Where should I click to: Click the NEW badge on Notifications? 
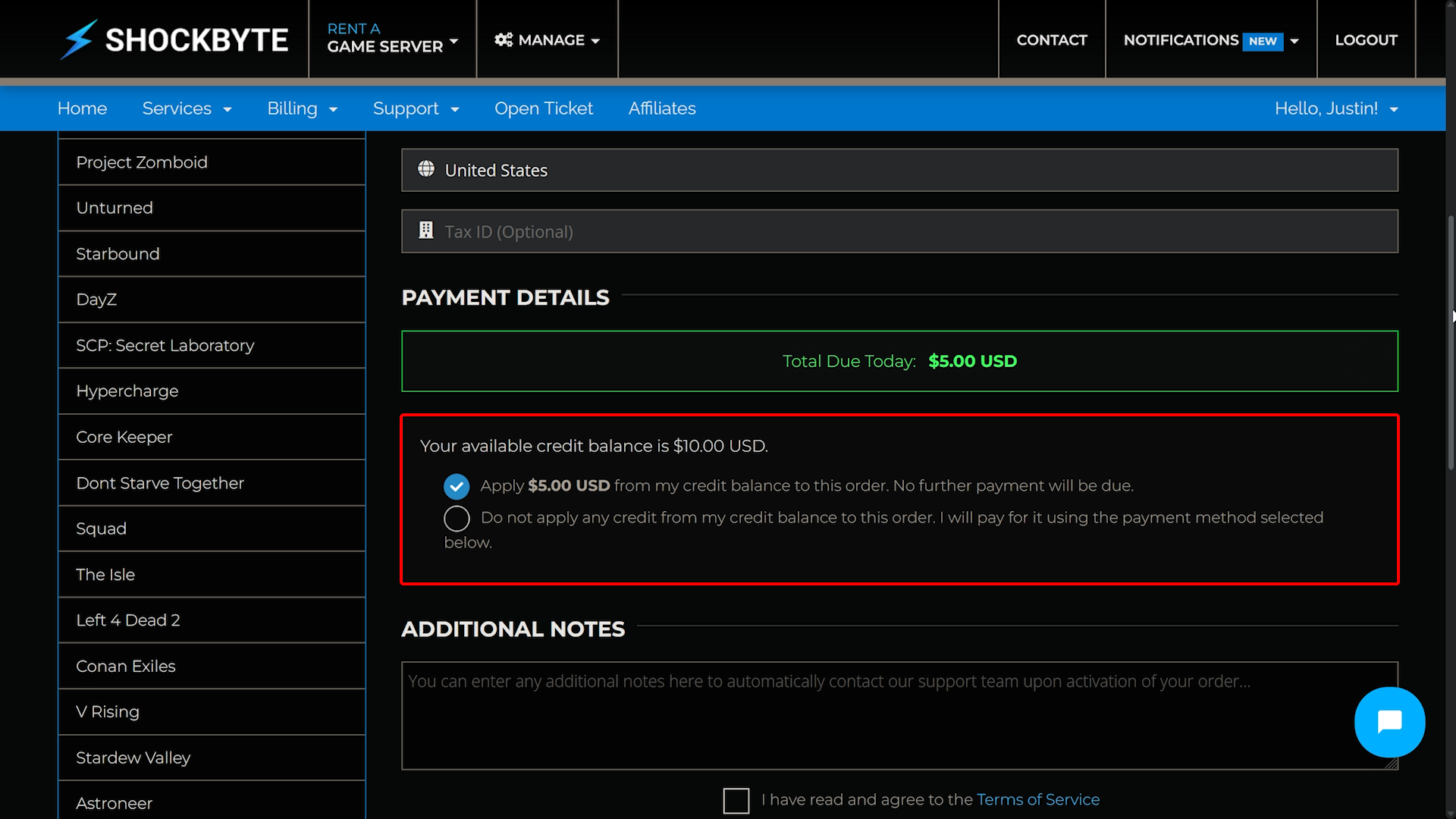pyautogui.click(x=1262, y=42)
